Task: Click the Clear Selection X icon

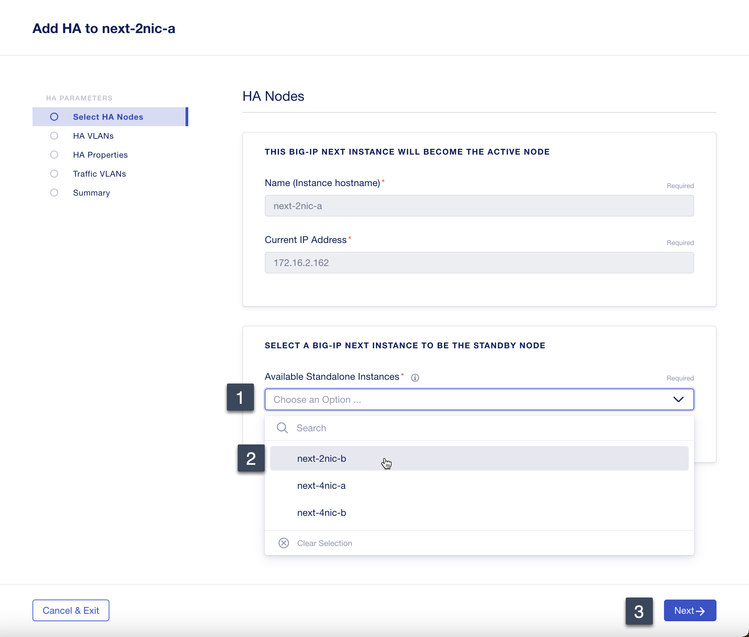Action: (284, 543)
